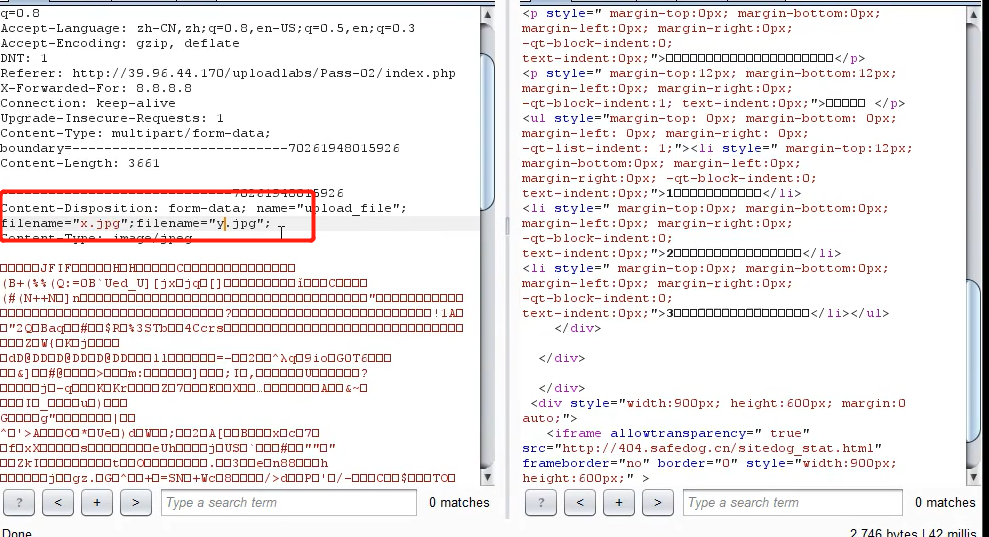Viewport: 989px width, 537px height.
Task: Click the plus button in response search bar
Action: tap(618, 502)
